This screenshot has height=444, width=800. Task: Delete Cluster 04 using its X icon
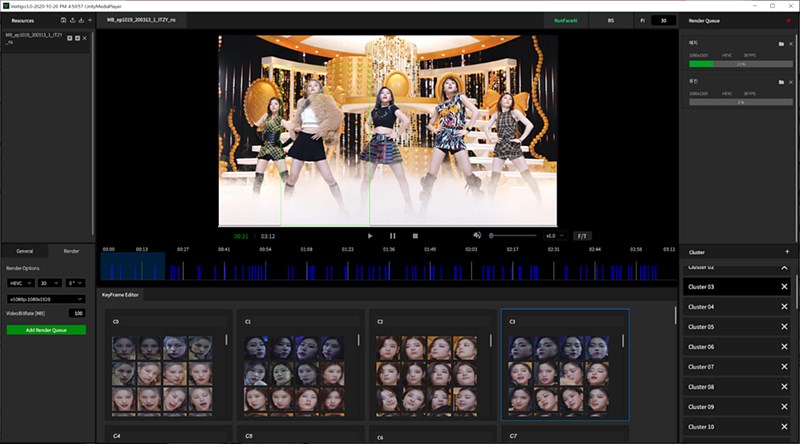(784, 307)
